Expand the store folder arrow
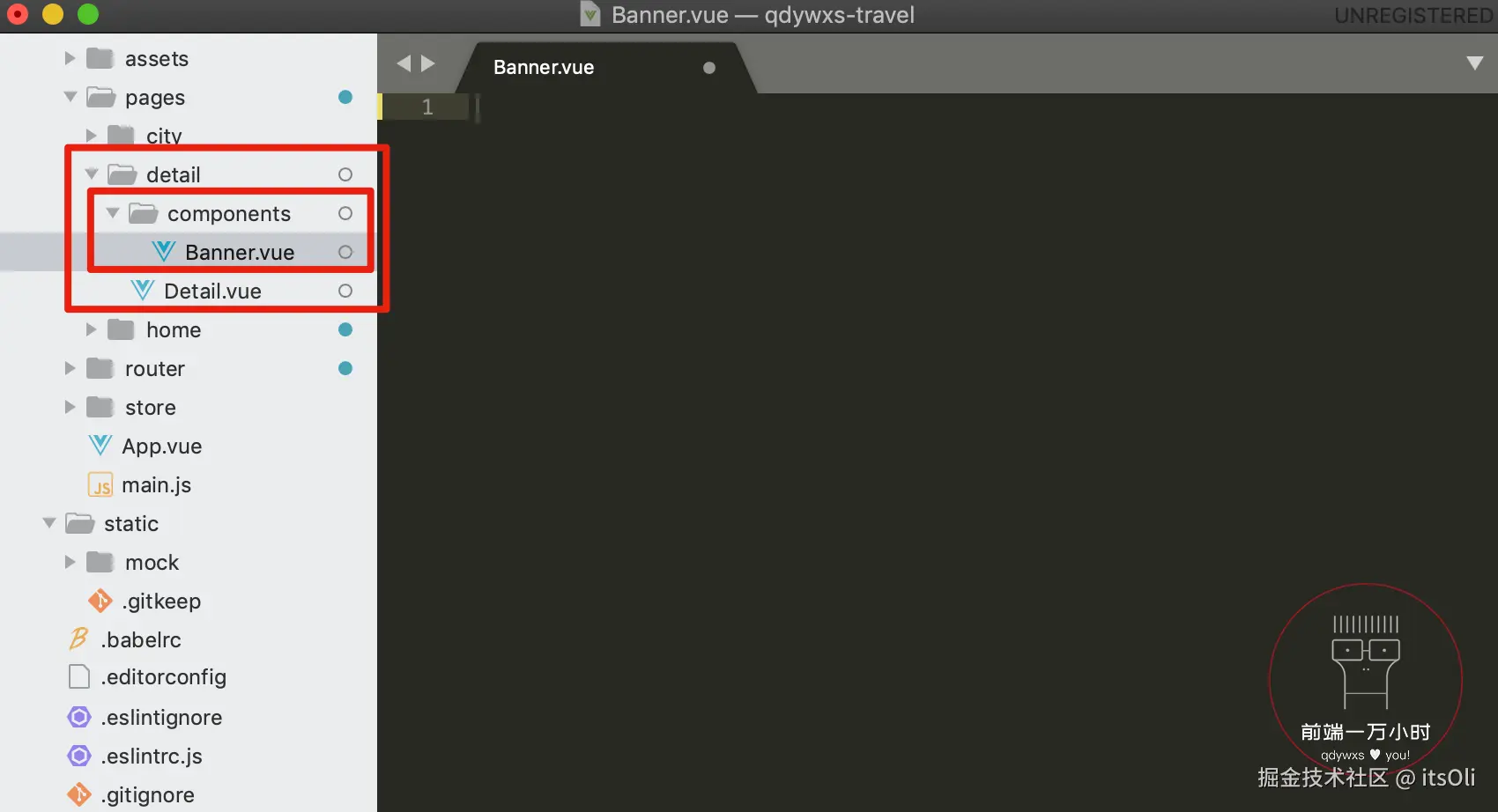This screenshot has width=1498, height=812. coord(70,407)
